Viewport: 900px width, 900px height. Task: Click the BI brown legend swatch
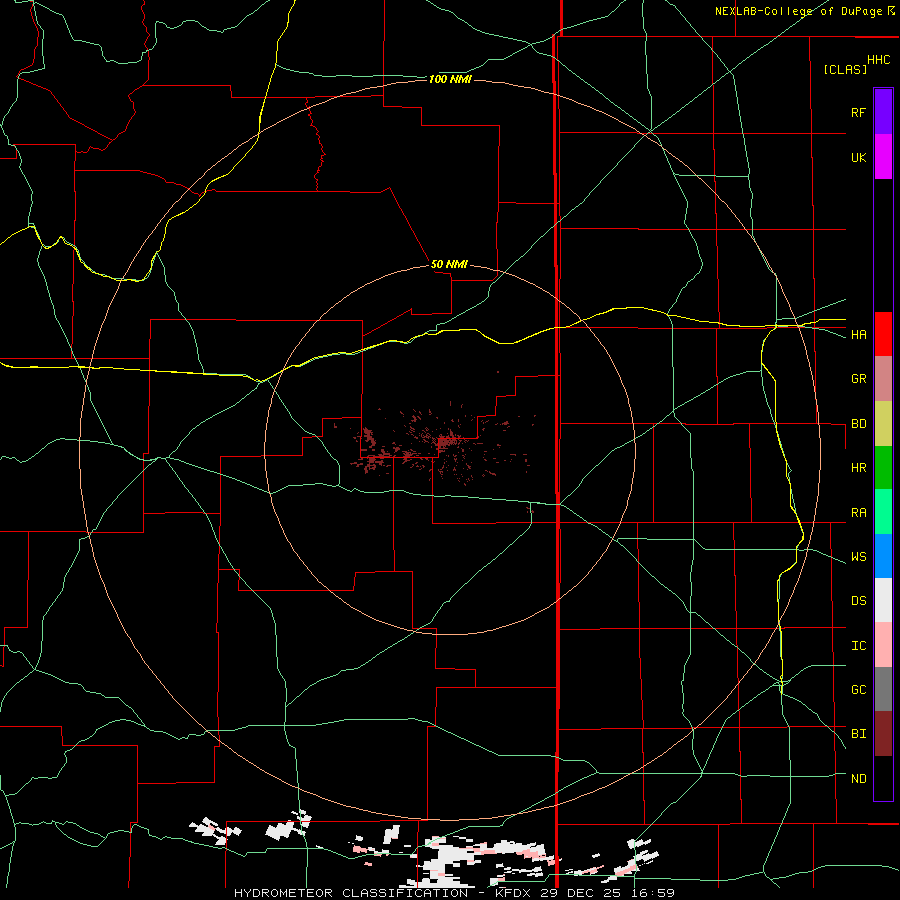click(883, 734)
